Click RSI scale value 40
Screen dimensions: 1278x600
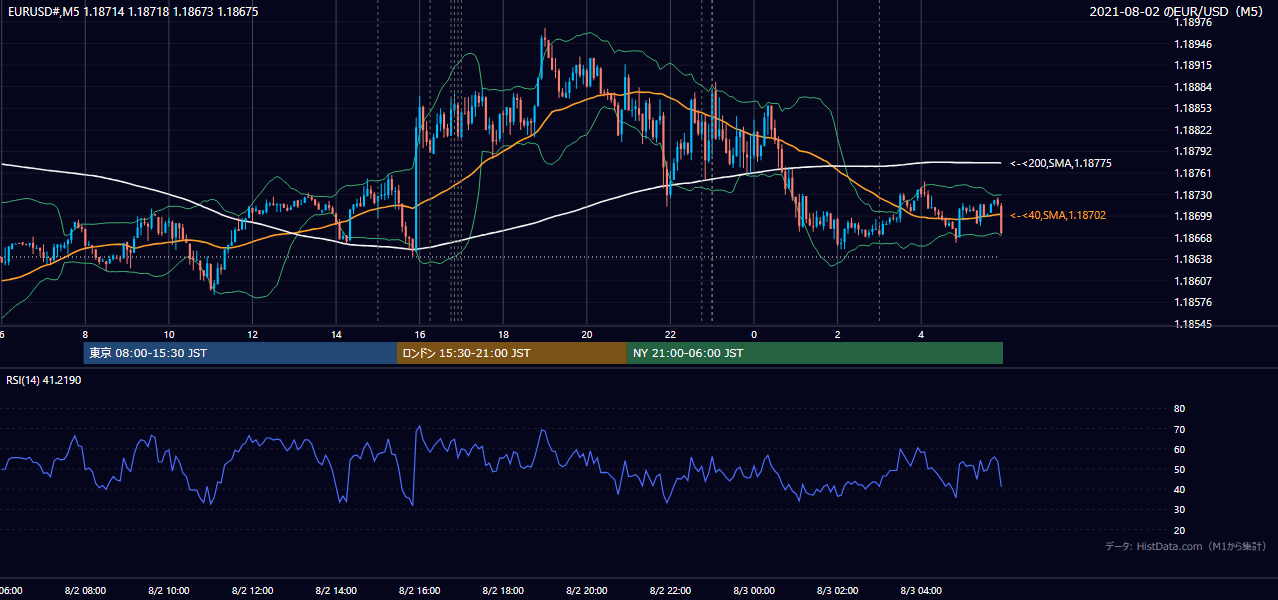pos(1179,489)
